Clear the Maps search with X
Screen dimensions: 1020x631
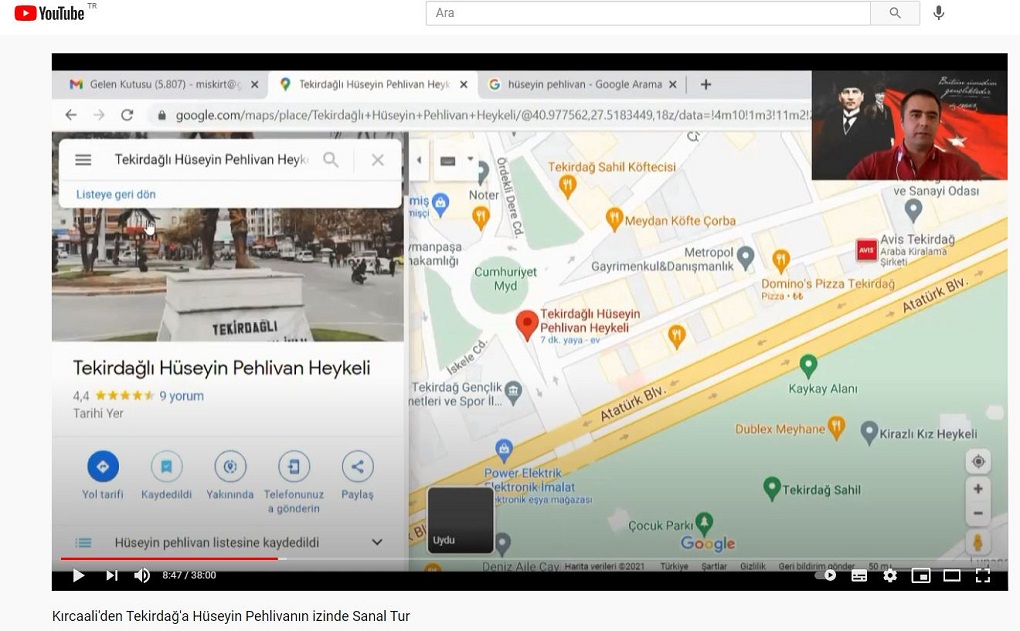coord(378,159)
